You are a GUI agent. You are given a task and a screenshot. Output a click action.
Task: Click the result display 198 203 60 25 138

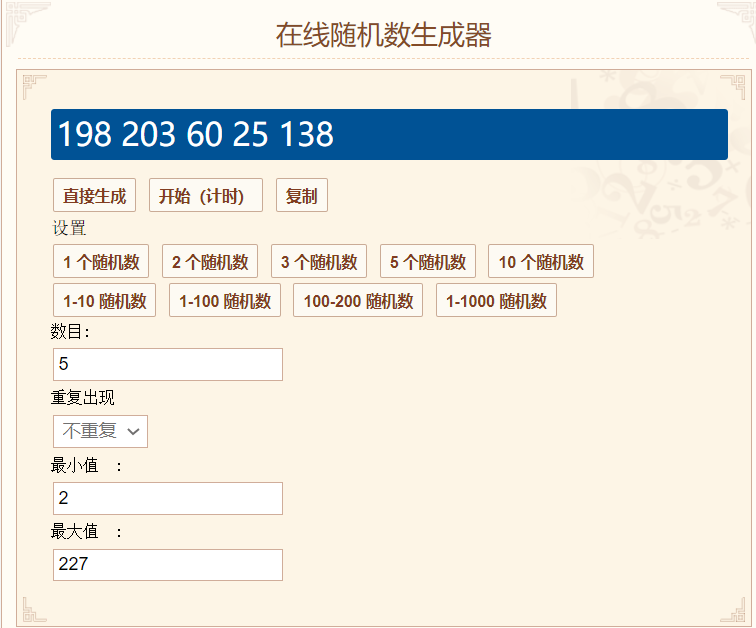click(x=389, y=134)
